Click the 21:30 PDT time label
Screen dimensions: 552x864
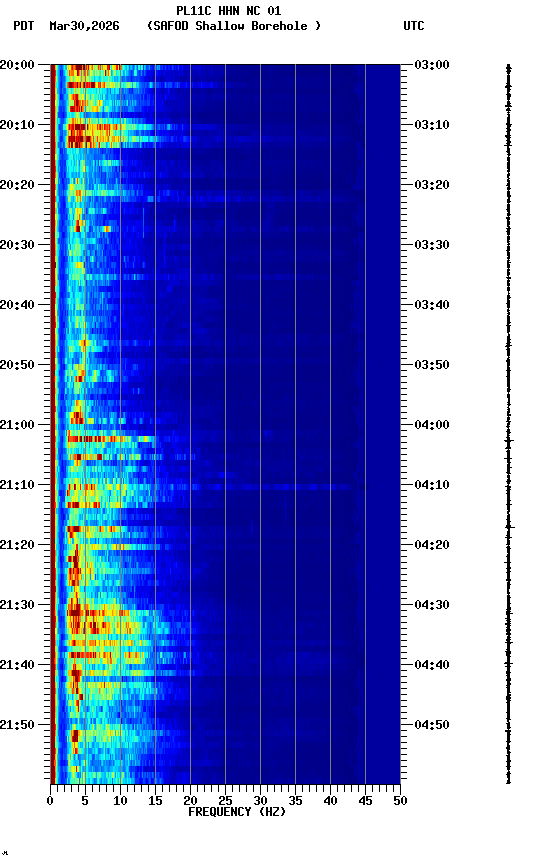pyautogui.click(x=17, y=605)
